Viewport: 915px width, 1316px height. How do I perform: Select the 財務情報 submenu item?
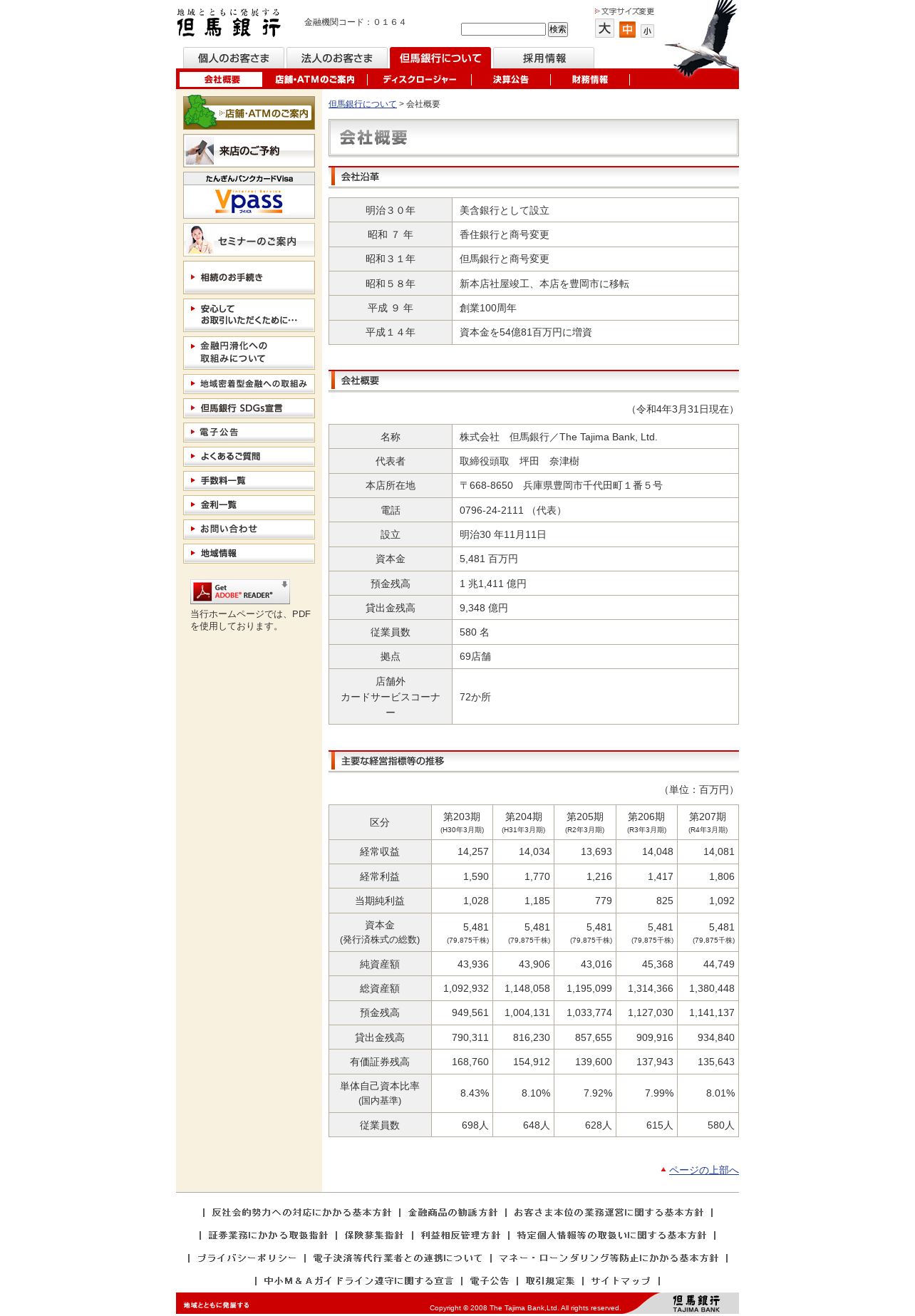click(x=590, y=80)
